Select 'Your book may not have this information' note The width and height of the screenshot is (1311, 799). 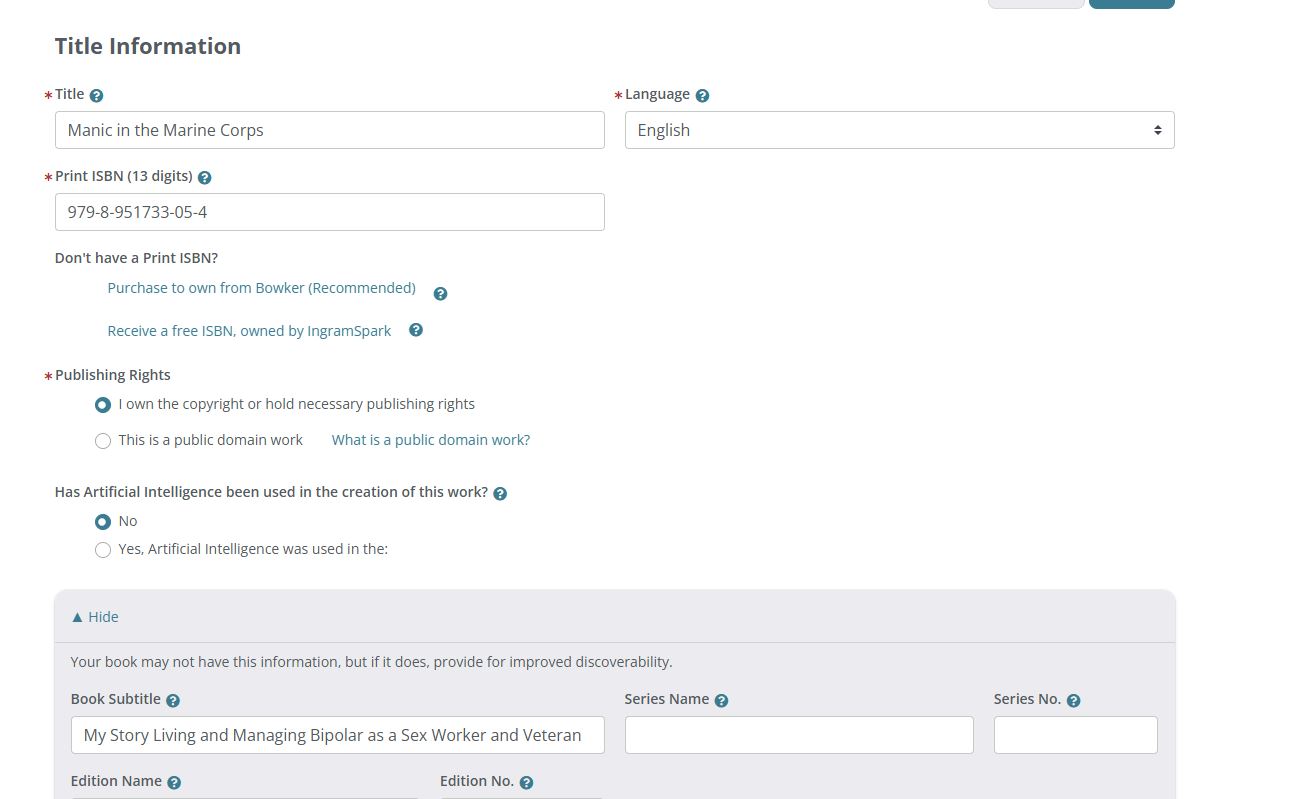point(371,662)
